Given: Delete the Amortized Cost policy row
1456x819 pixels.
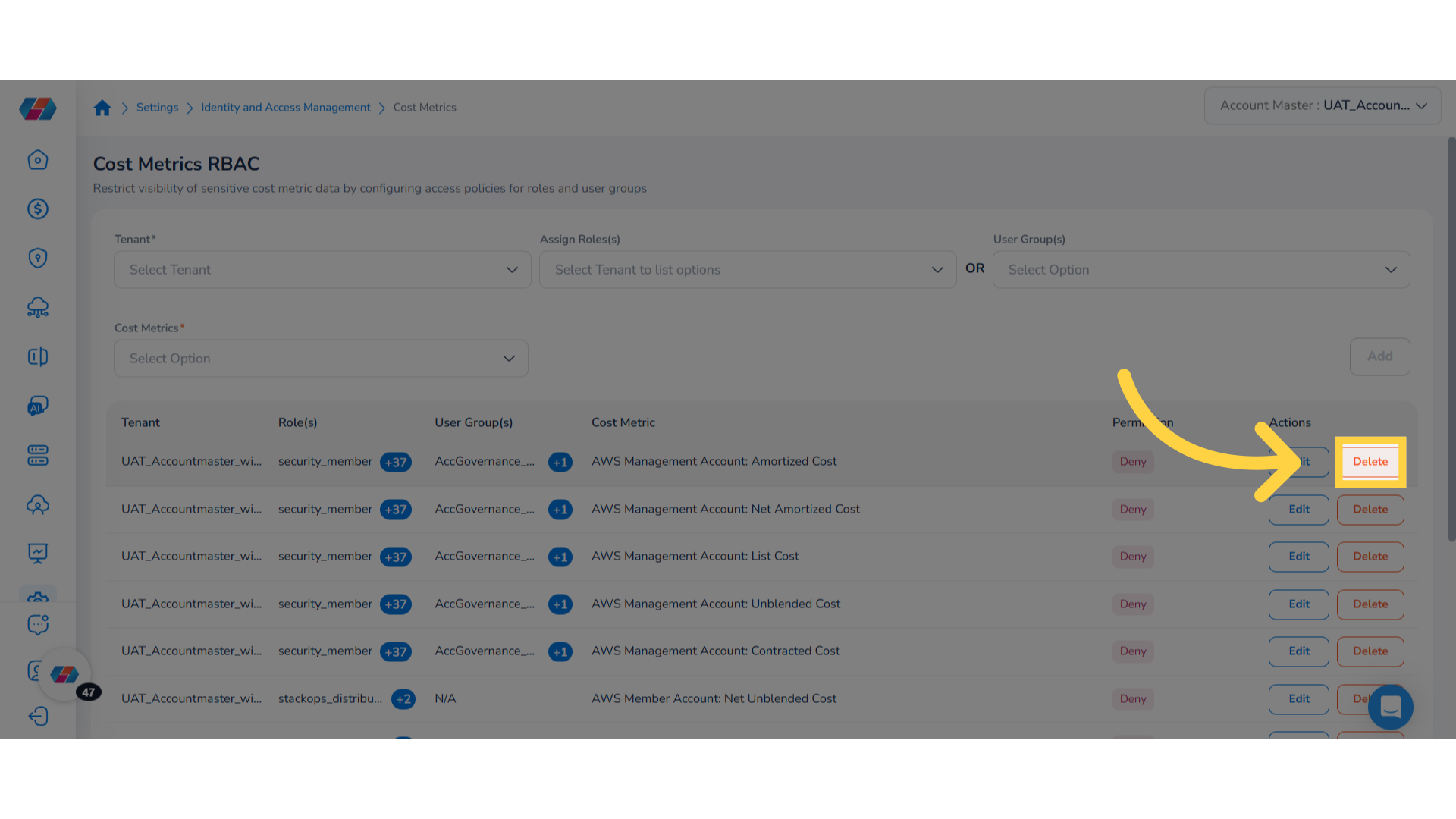Looking at the screenshot, I should [x=1370, y=462].
